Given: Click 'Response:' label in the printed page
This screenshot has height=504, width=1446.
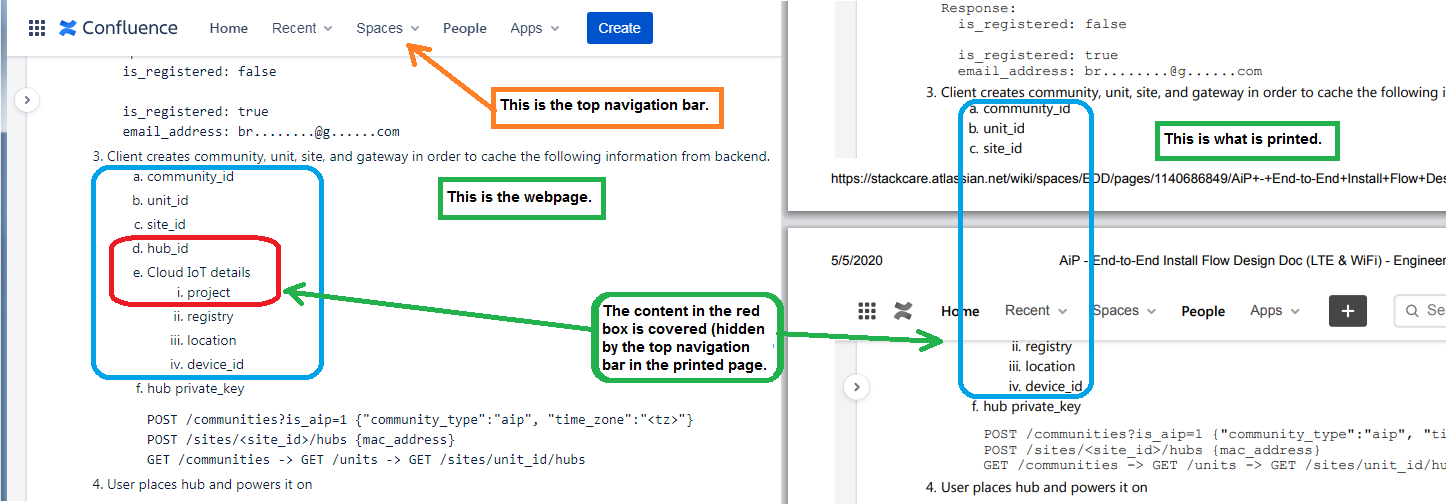Looking at the screenshot, I should 978,8.
